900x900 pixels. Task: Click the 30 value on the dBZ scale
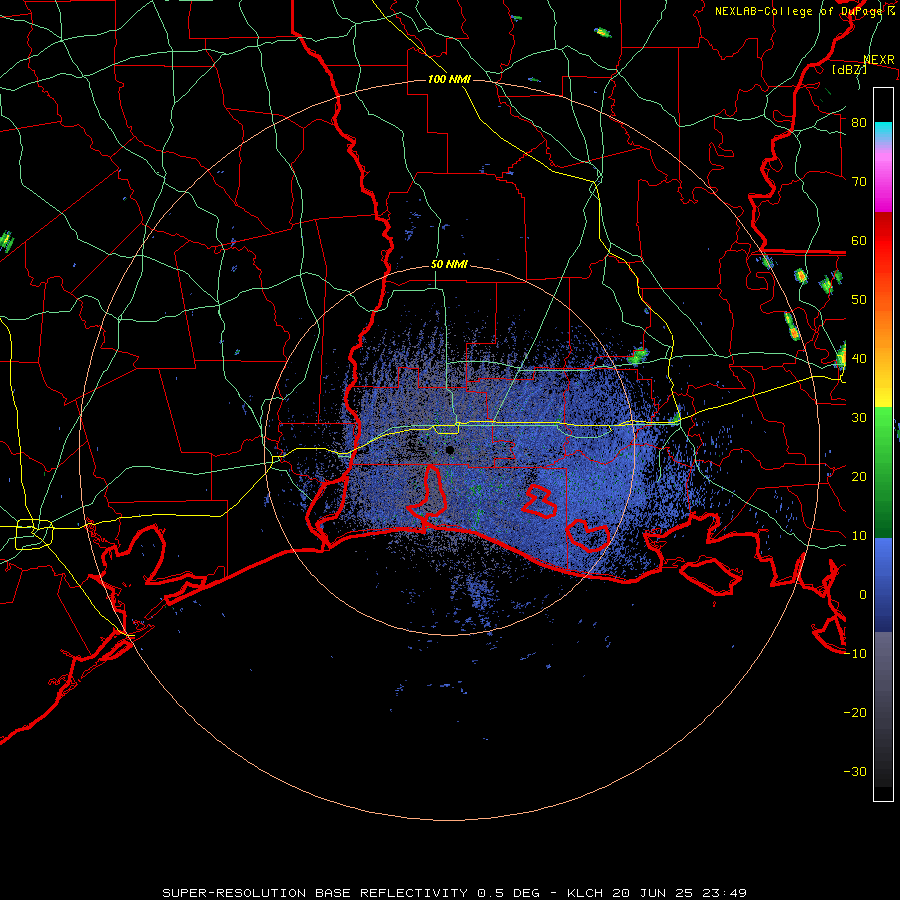[859, 418]
